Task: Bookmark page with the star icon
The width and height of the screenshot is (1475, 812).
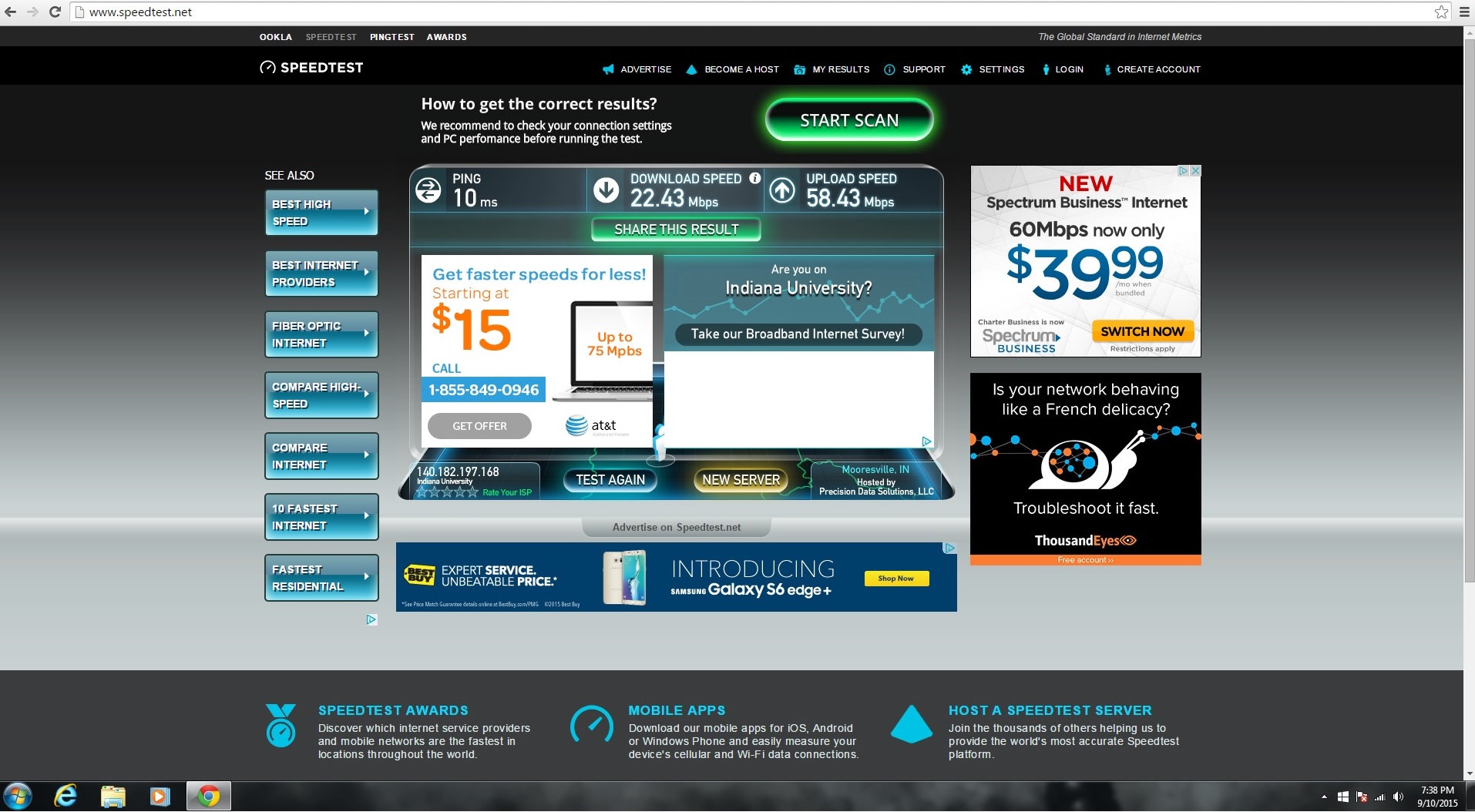Action: [x=1441, y=12]
